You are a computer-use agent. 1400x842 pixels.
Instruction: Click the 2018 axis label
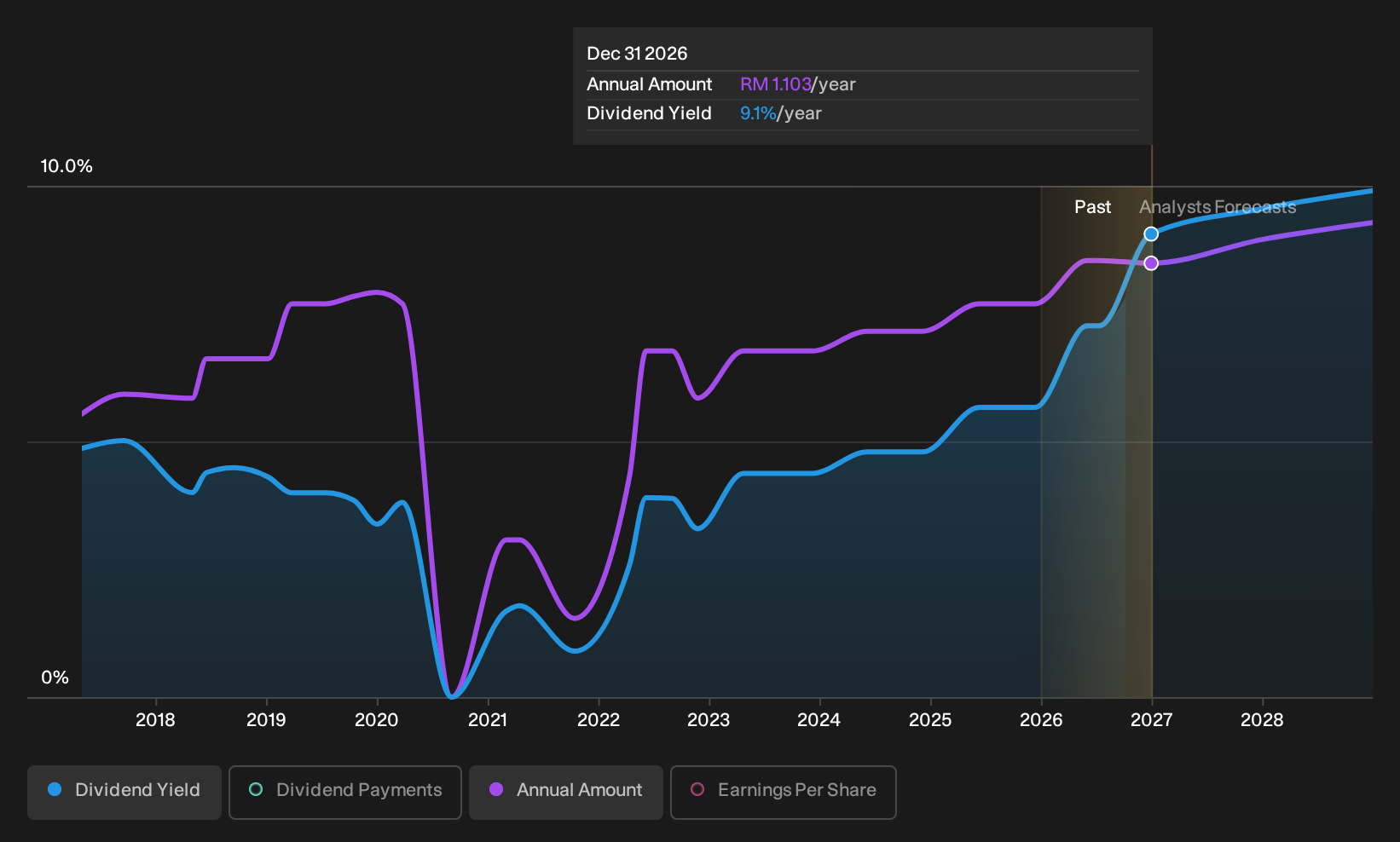(x=155, y=720)
